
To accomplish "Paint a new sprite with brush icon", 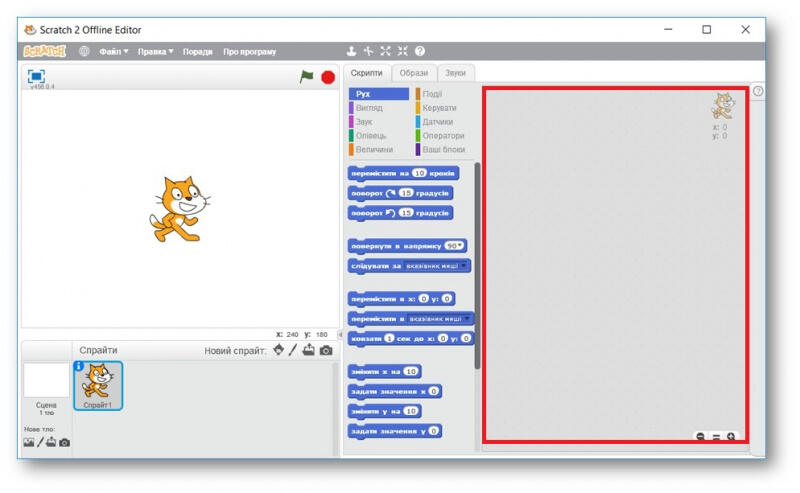I will 293,350.
